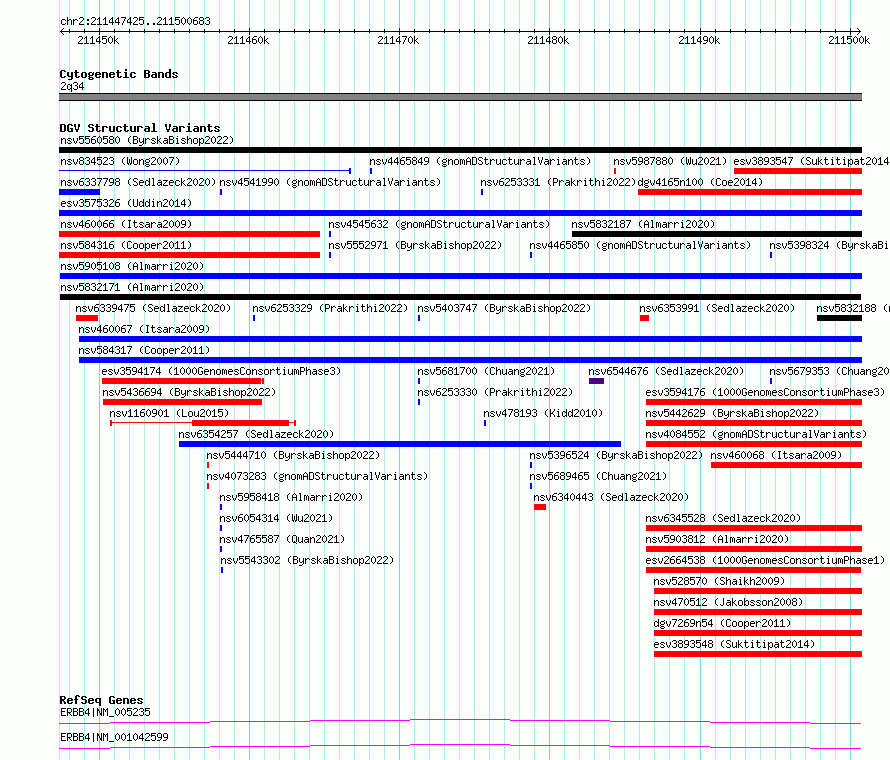Select the small red bar under nsv6339475
The width and height of the screenshot is (890, 760).
pos(87,318)
